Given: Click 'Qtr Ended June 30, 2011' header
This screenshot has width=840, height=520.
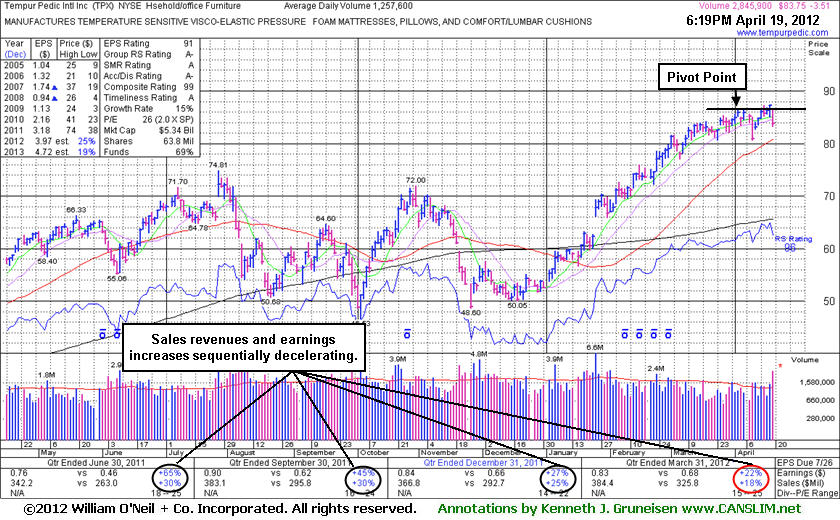Looking at the screenshot, I should point(96,462).
